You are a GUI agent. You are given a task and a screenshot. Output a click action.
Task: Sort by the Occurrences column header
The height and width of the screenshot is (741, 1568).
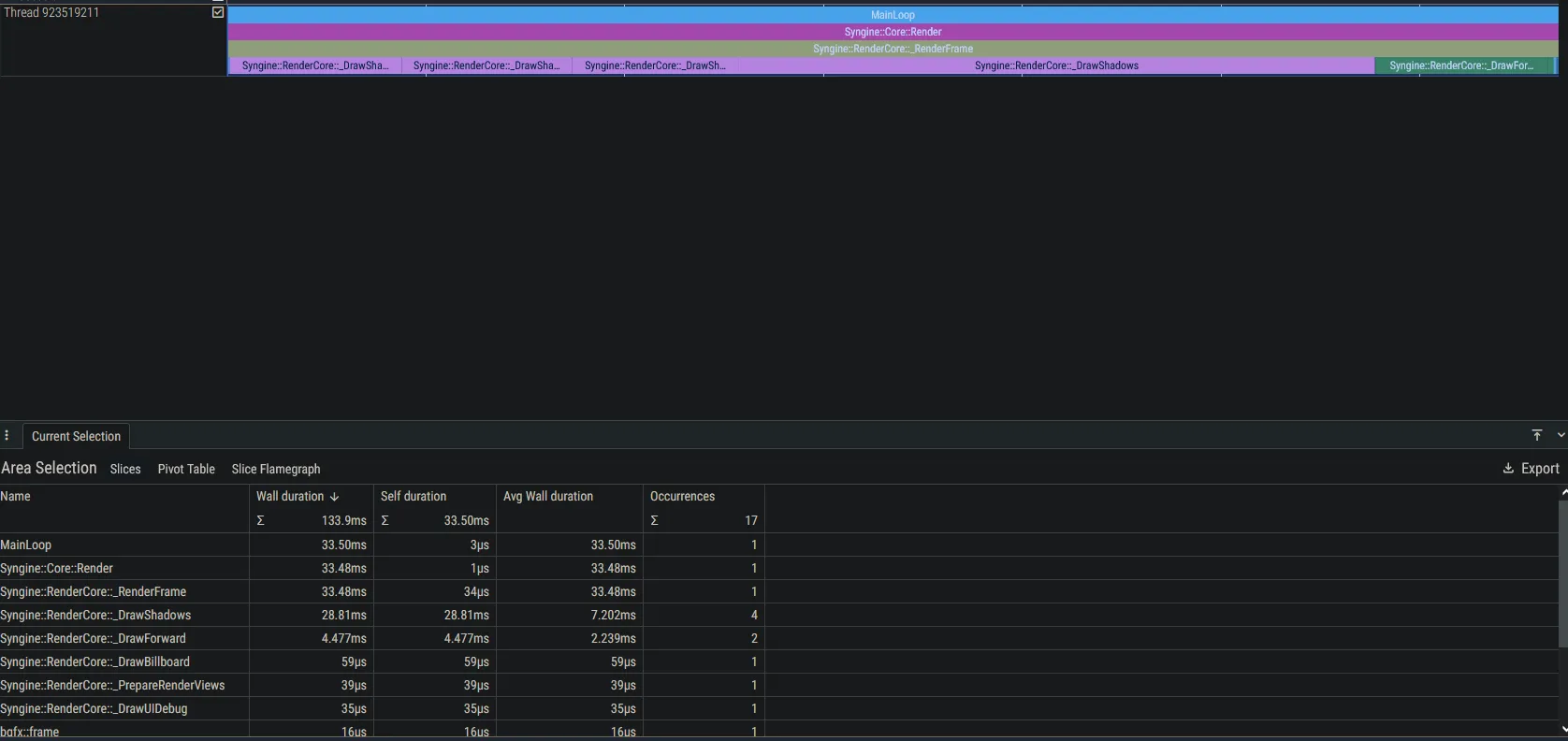click(x=682, y=496)
